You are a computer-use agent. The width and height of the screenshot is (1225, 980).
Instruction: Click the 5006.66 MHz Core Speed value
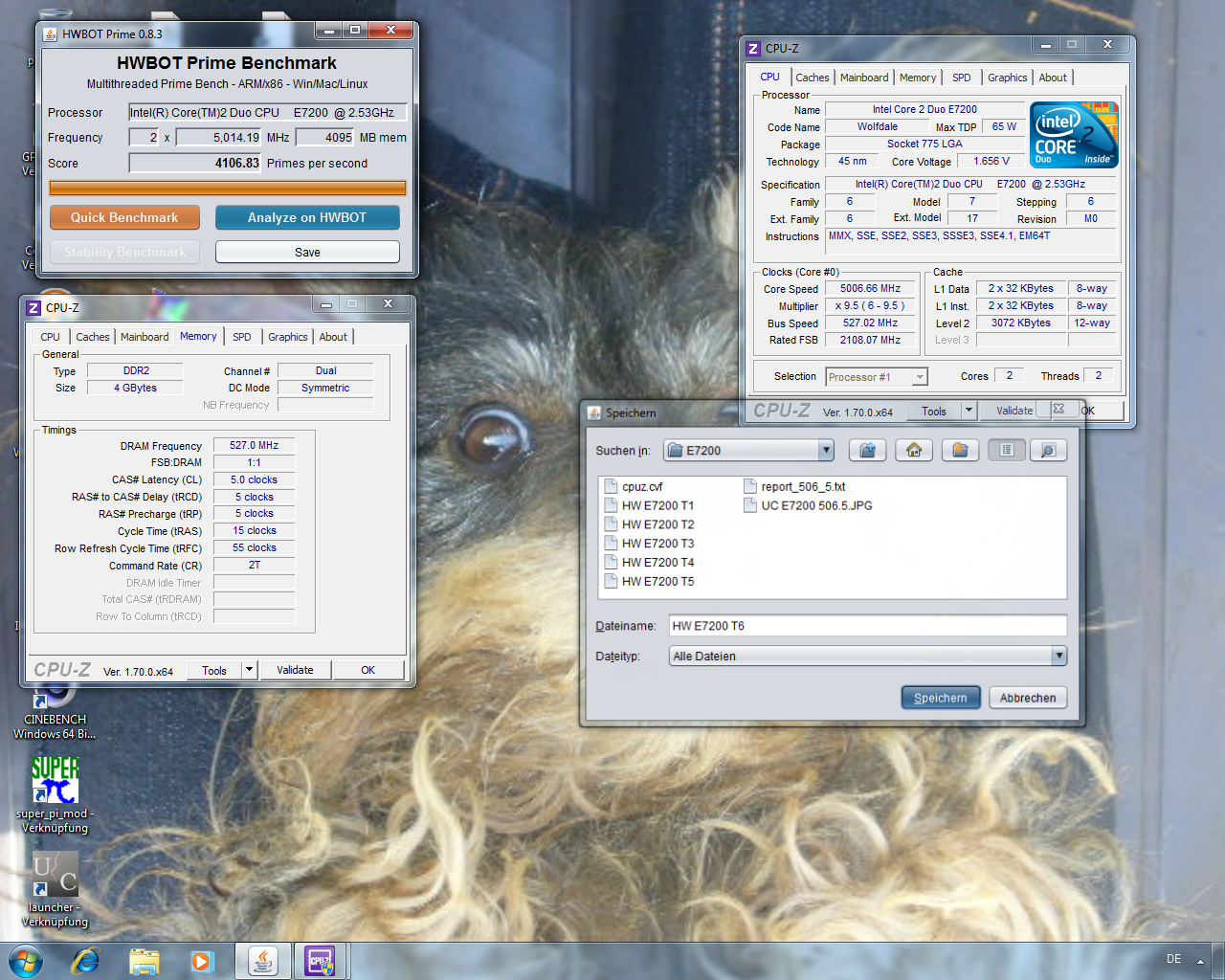click(x=870, y=288)
